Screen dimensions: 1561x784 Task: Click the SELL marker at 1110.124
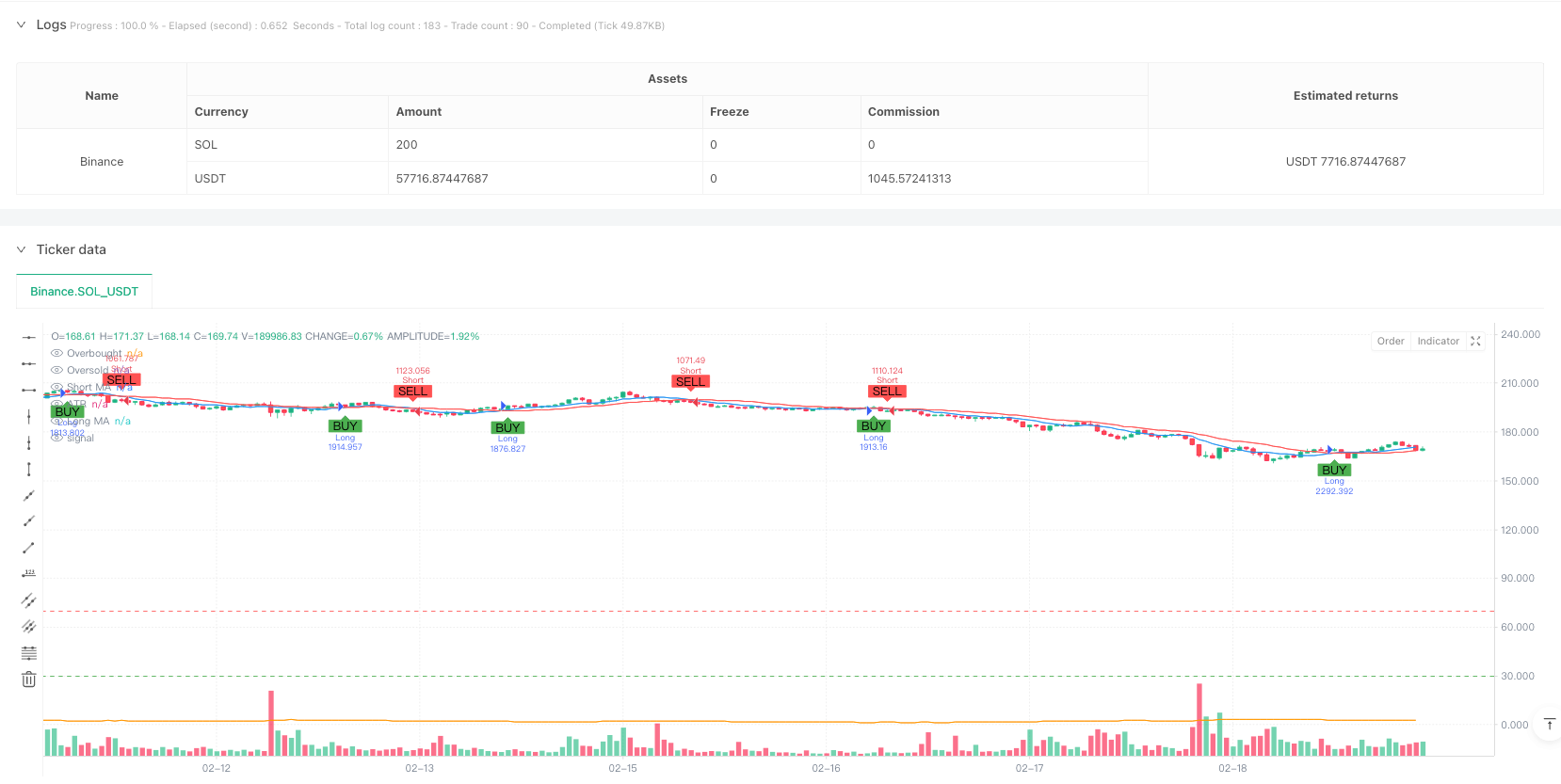tap(887, 392)
